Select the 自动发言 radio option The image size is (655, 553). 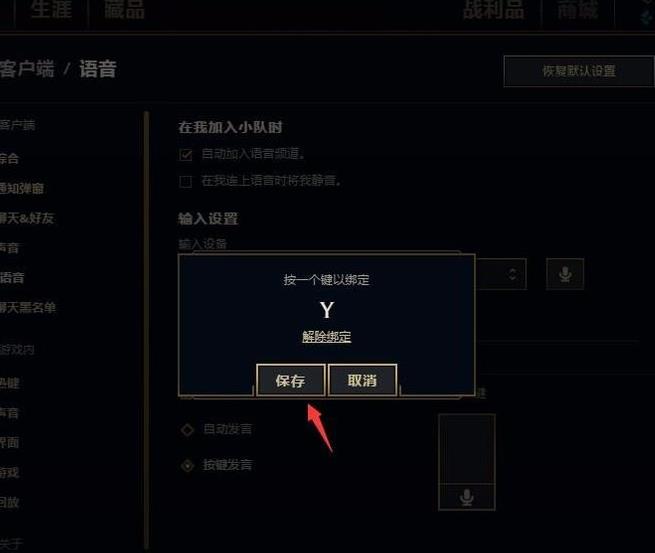[x=188, y=429]
